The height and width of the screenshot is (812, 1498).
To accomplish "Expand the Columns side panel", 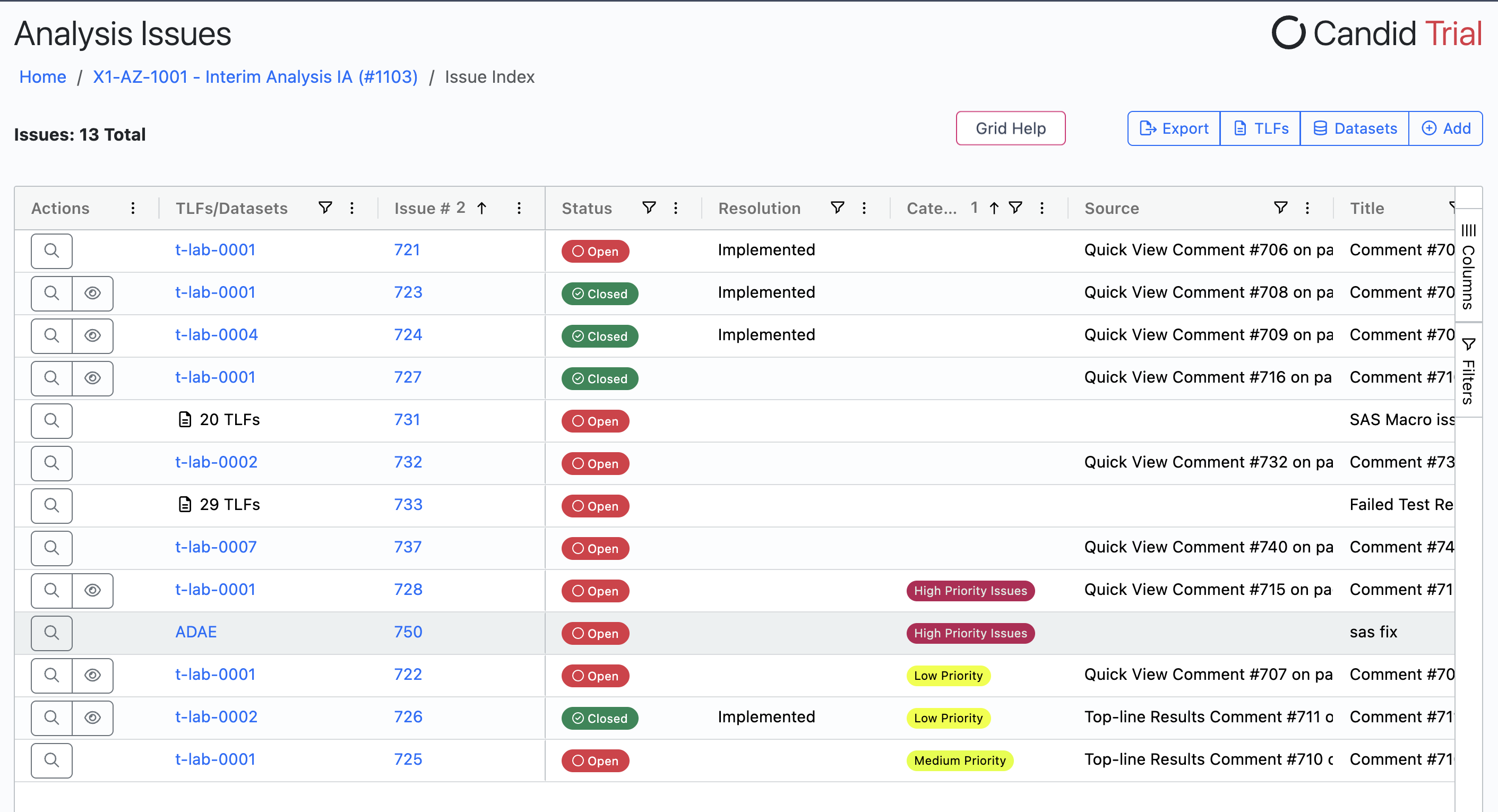I will pos(1468,266).
